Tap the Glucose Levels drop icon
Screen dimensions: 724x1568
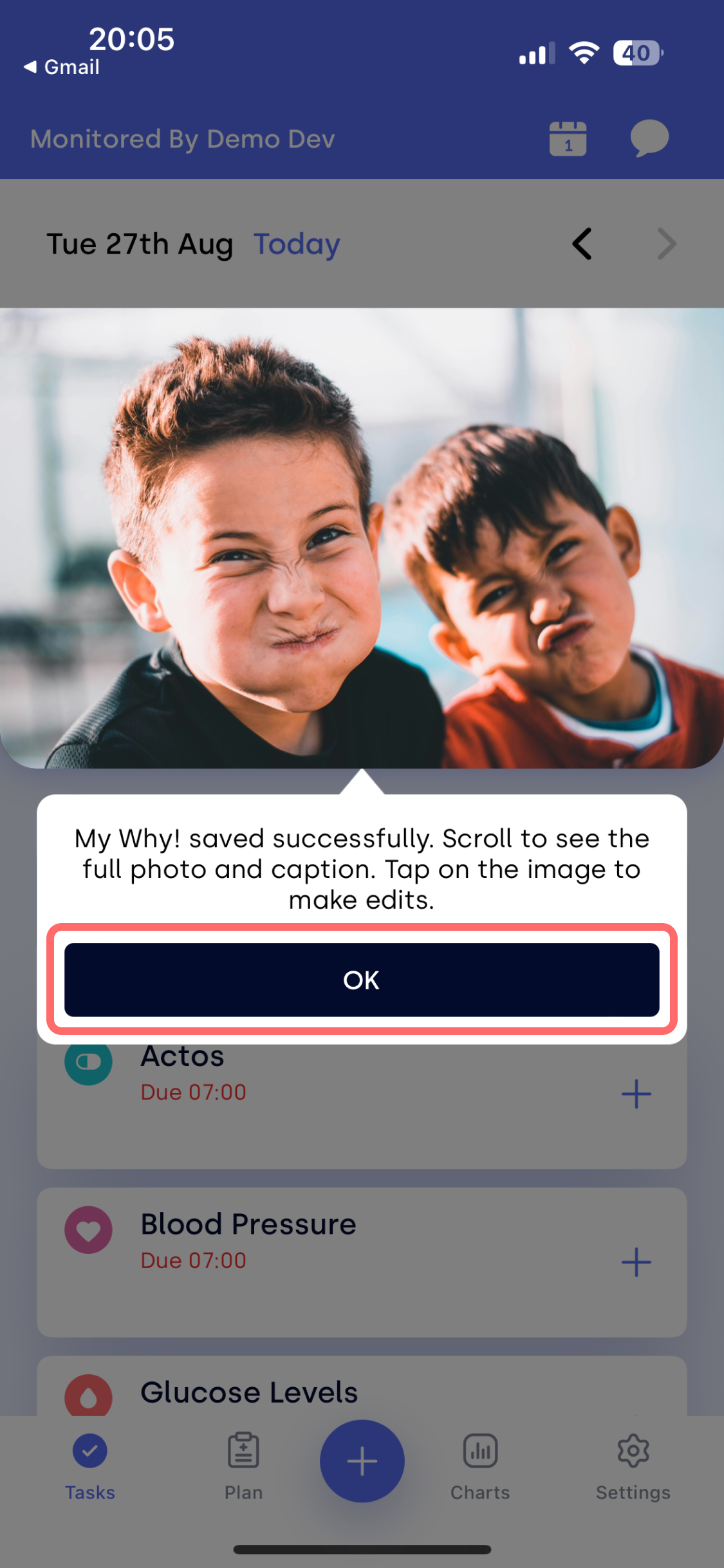tap(88, 1395)
